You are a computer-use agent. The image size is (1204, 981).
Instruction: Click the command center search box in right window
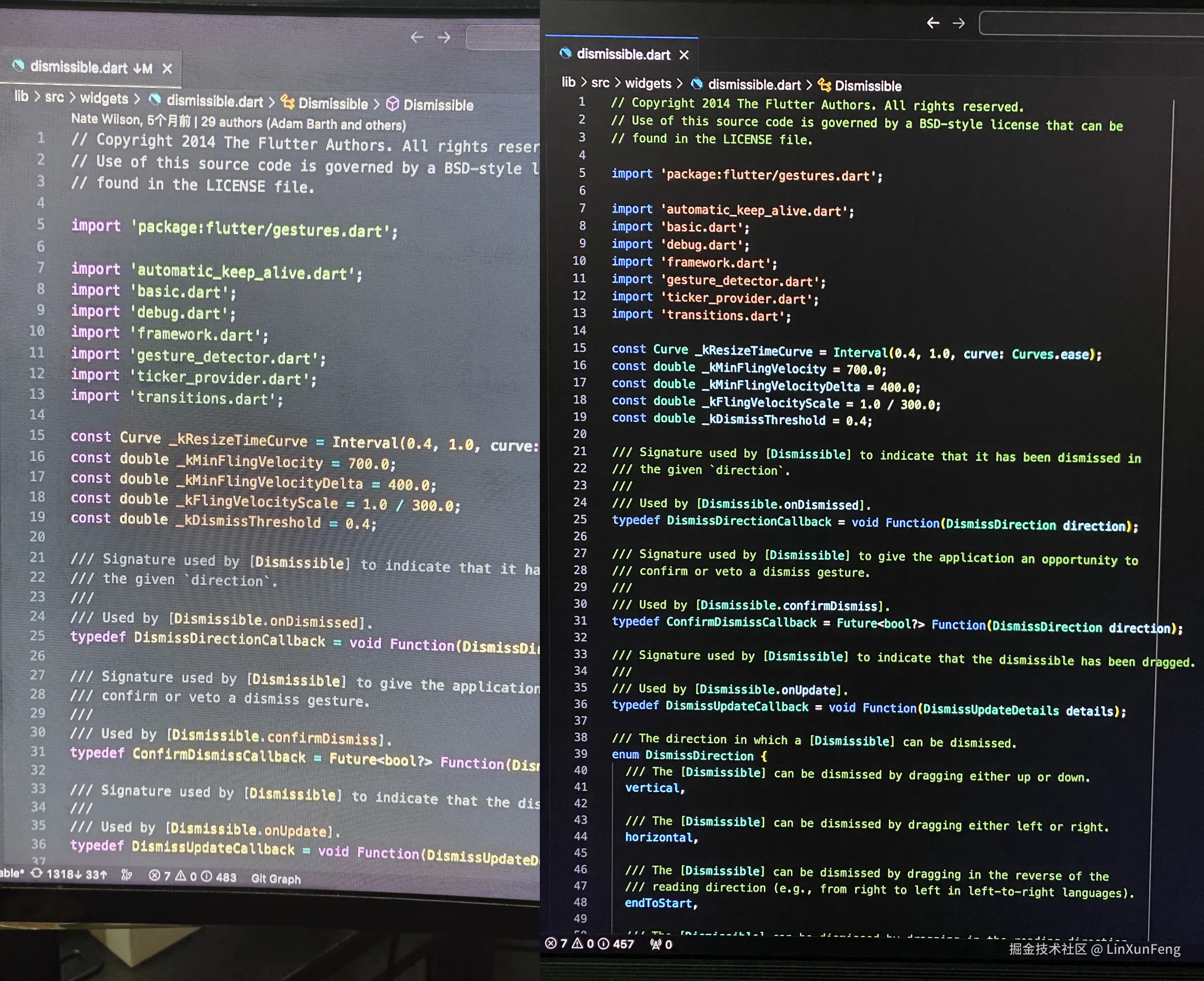1091,24
